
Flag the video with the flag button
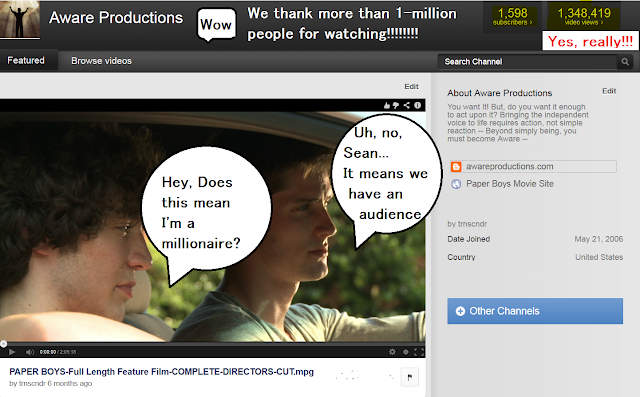point(409,377)
